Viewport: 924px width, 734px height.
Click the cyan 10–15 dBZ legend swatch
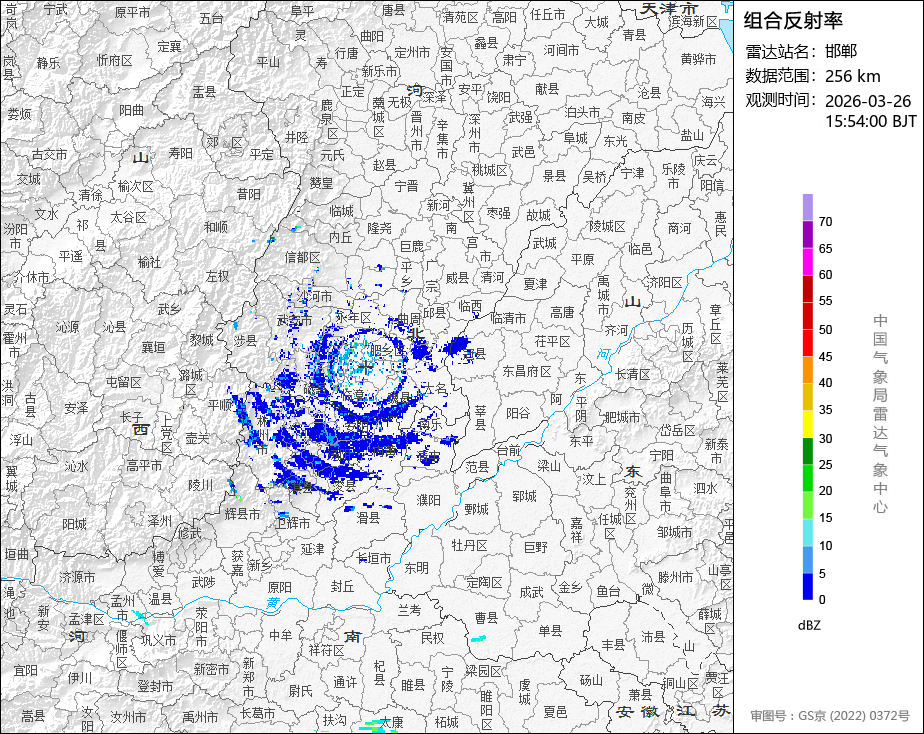coord(807,532)
